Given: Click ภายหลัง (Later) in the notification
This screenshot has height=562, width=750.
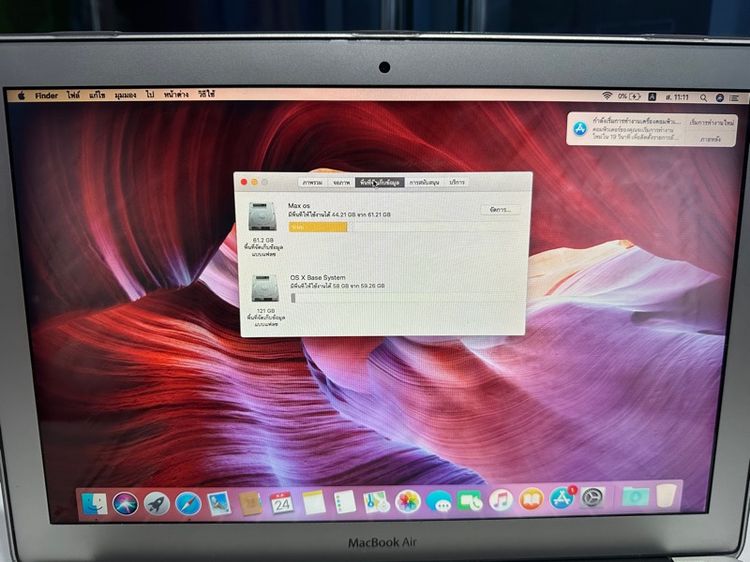Looking at the screenshot, I should pos(712,140).
